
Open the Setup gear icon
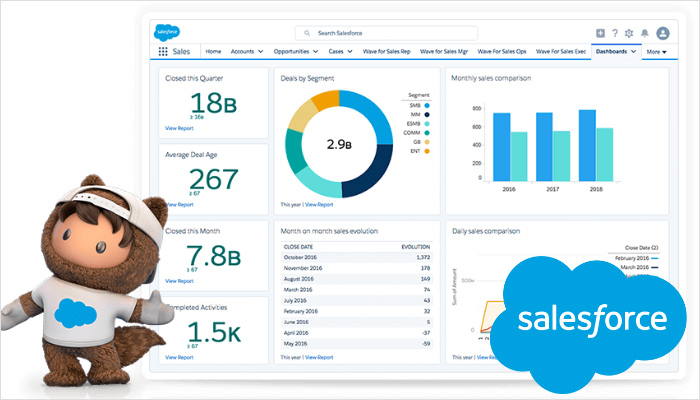pyautogui.click(x=629, y=33)
